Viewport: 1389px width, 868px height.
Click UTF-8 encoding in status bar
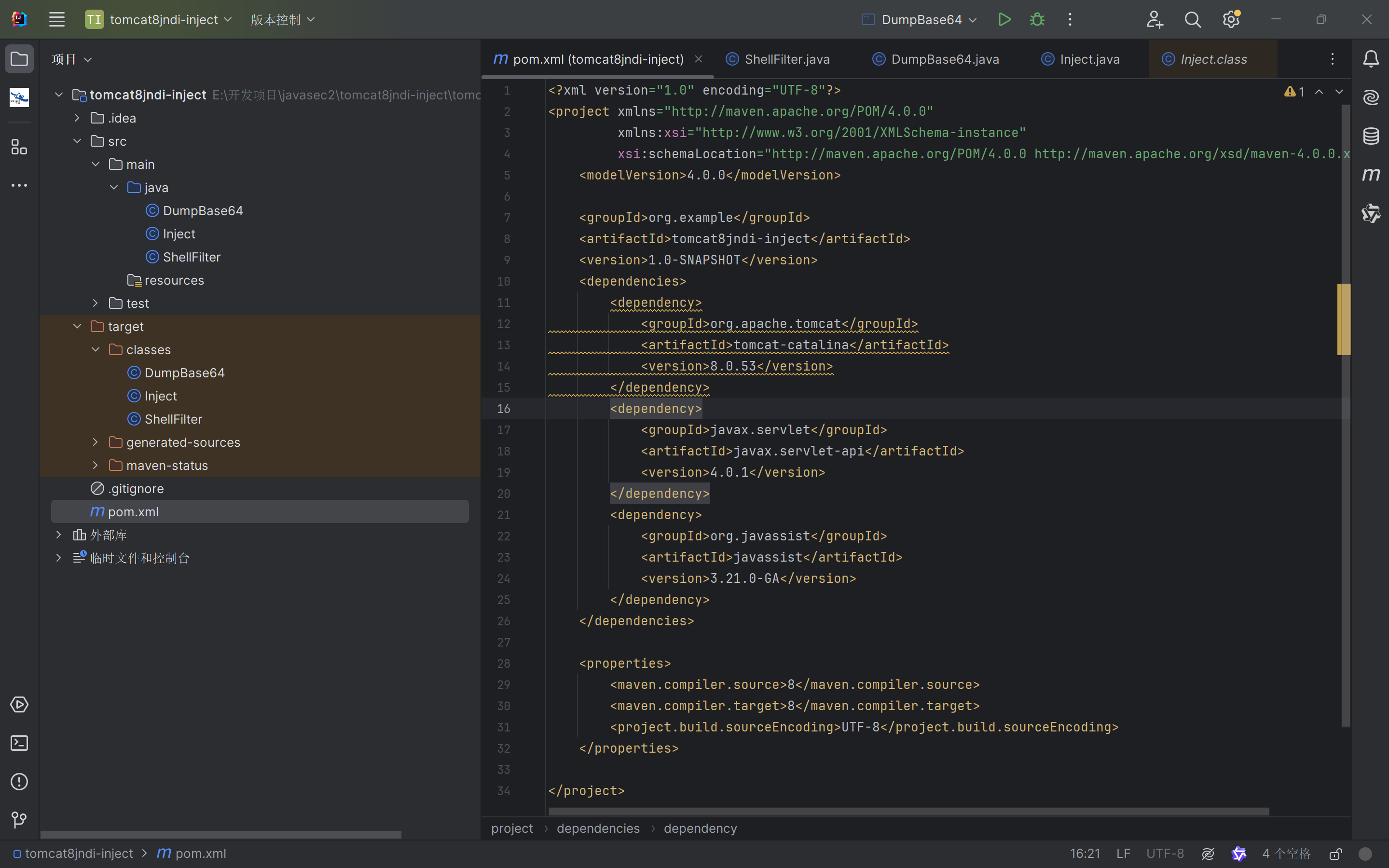pos(1165,854)
